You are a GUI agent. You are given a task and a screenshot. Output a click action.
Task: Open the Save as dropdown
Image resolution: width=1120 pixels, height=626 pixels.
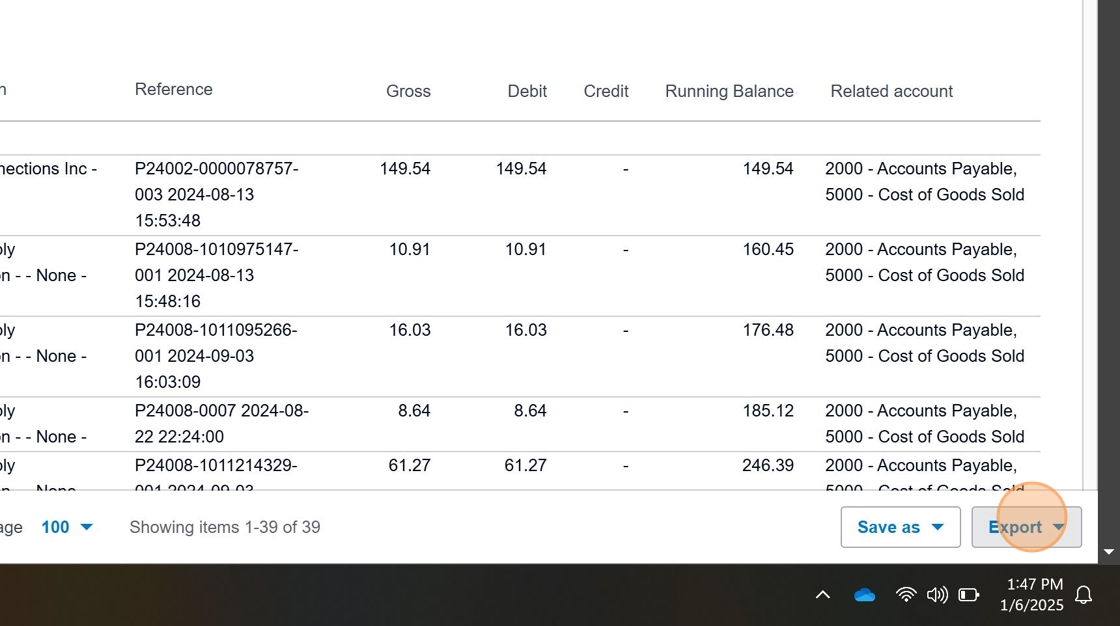900,527
